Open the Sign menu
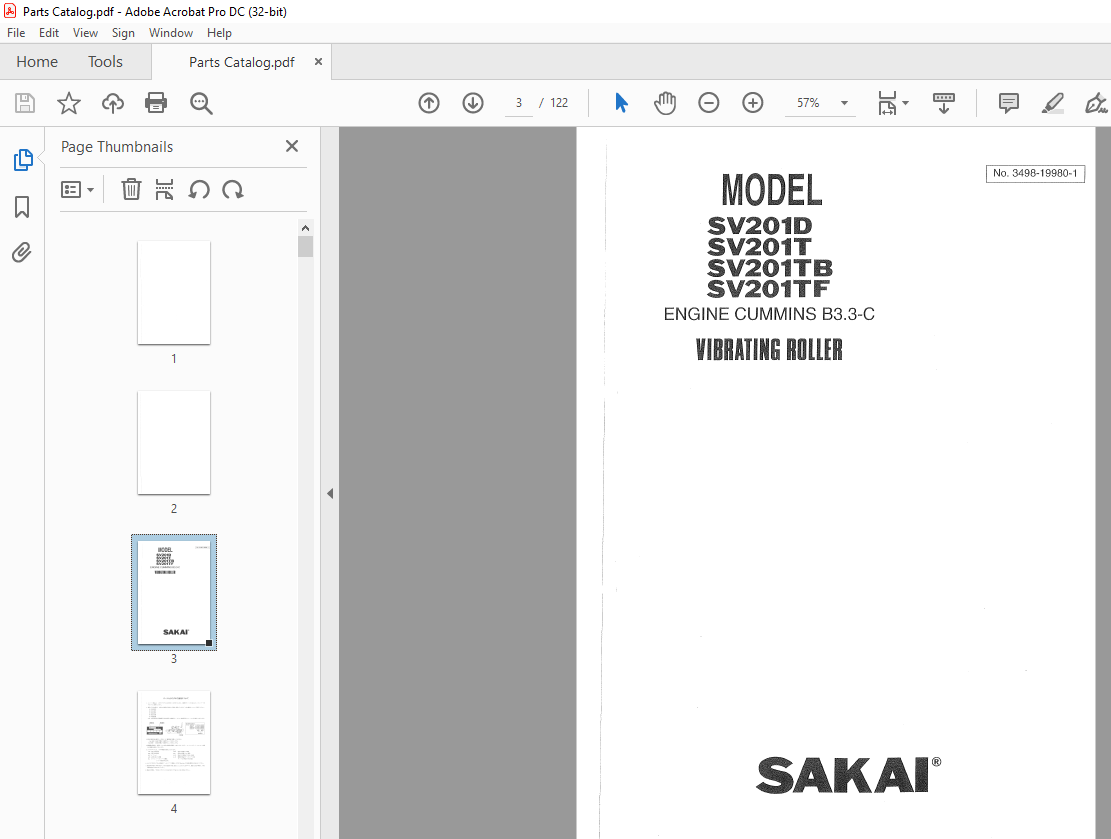Screen dimensions: 1111x839 [x=123, y=33]
